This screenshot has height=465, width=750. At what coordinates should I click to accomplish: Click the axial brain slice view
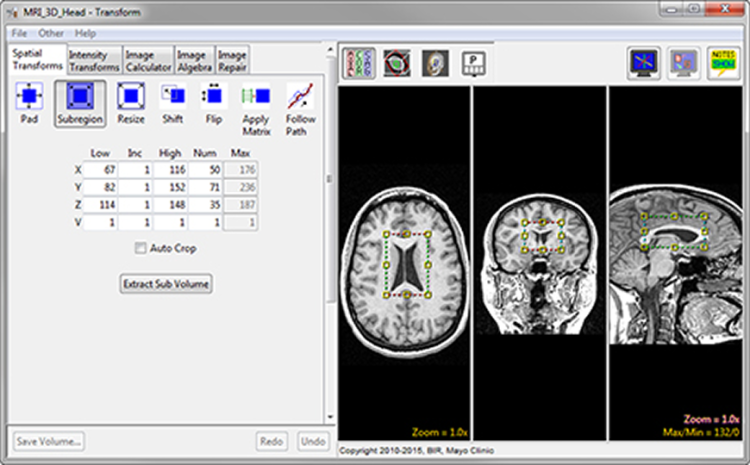[404, 265]
